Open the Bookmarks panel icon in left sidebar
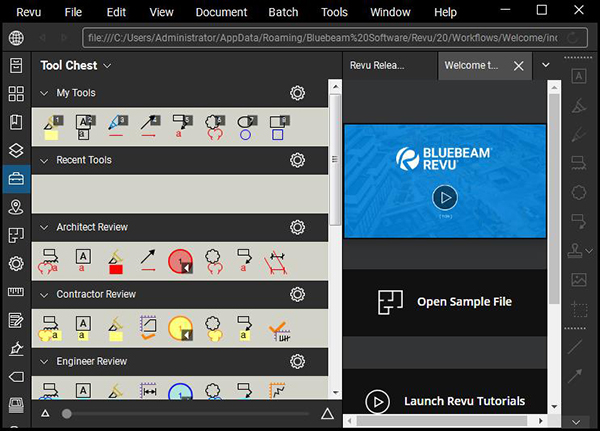Screen dimensions: 600x431 [16, 122]
